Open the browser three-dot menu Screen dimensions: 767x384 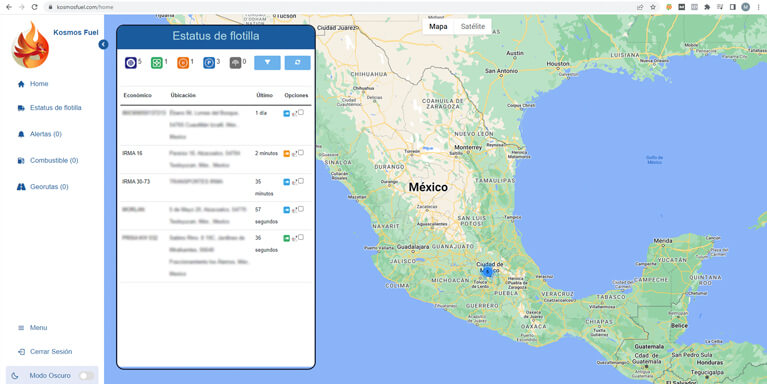(759, 7)
